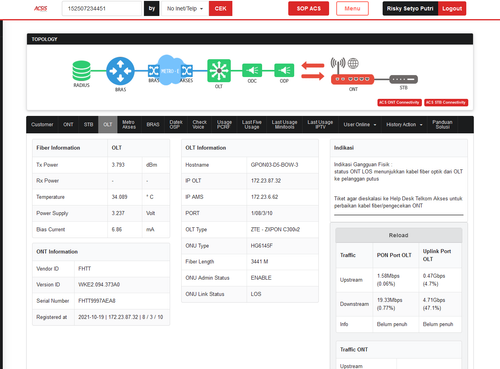Click the ACS STB Connectivity button
This screenshot has width=500, height=369.
pyautogui.click(x=446, y=102)
